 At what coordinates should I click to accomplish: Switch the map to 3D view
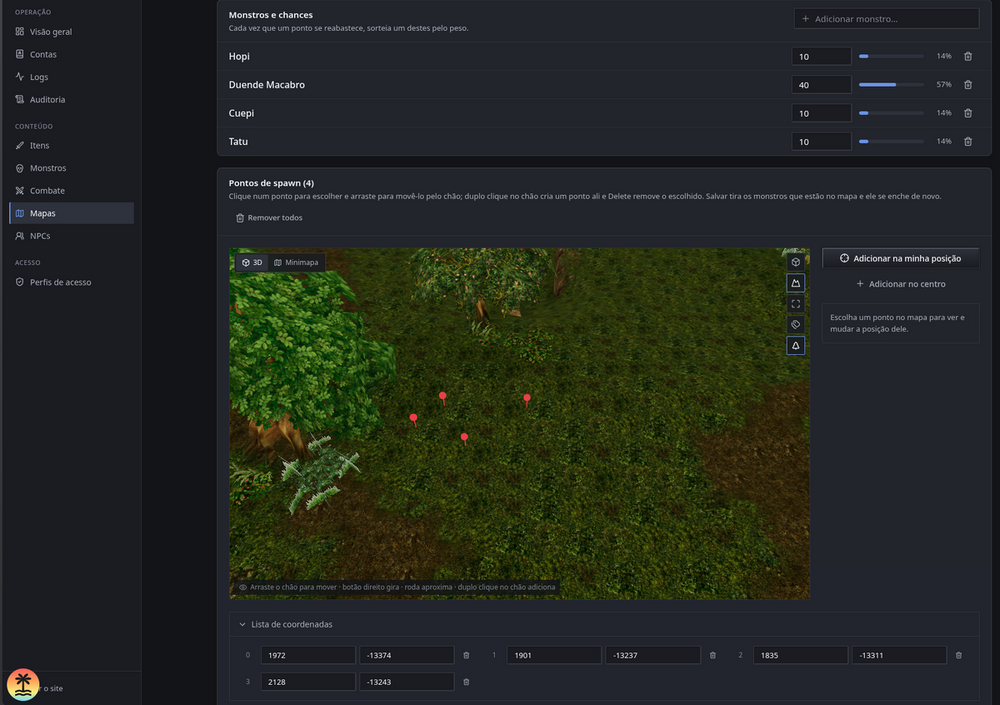pyautogui.click(x=252, y=262)
